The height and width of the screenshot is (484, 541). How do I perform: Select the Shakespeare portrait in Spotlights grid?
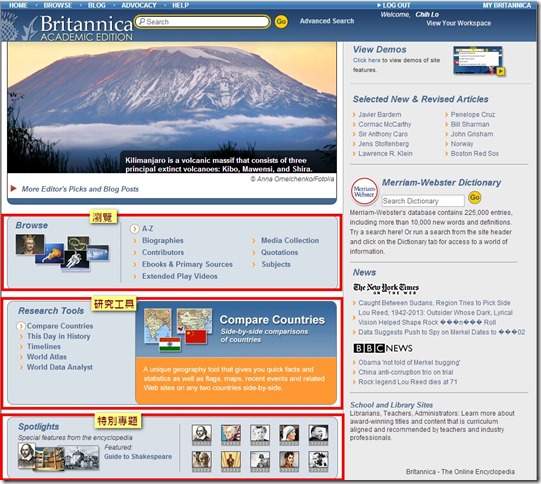(x=201, y=435)
